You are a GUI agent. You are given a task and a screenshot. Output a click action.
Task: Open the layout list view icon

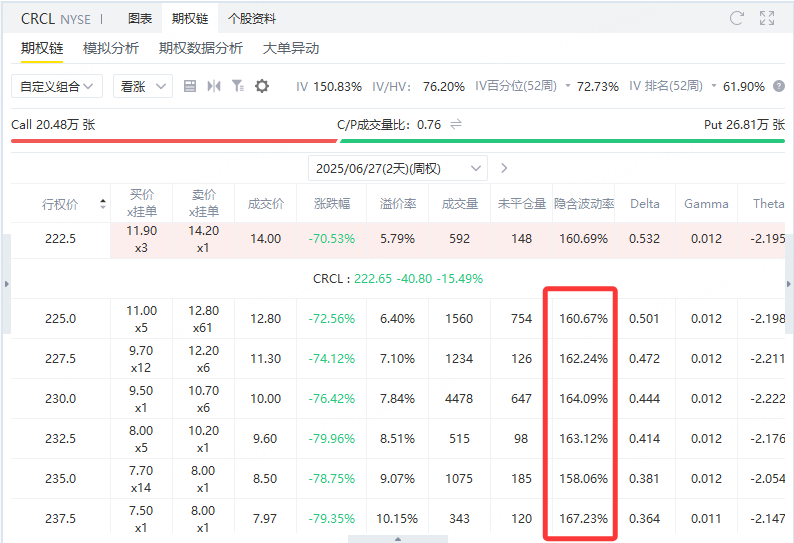point(190,86)
